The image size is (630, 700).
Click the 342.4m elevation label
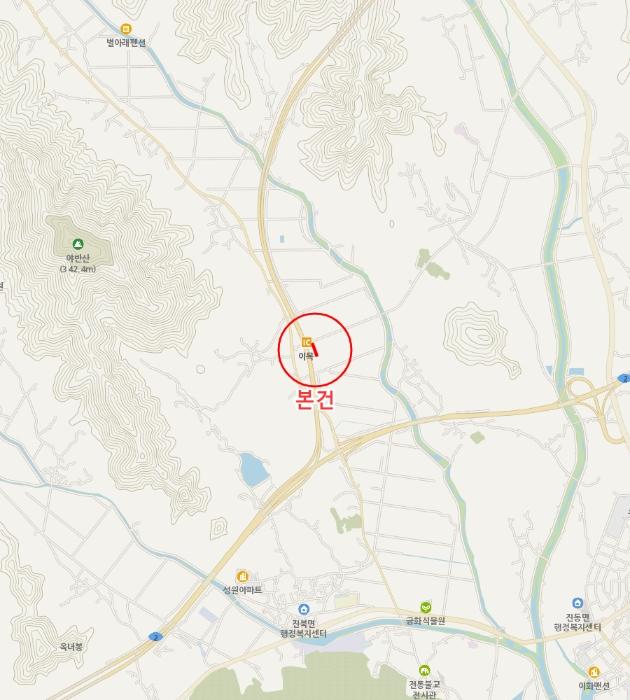coord(78,269)
